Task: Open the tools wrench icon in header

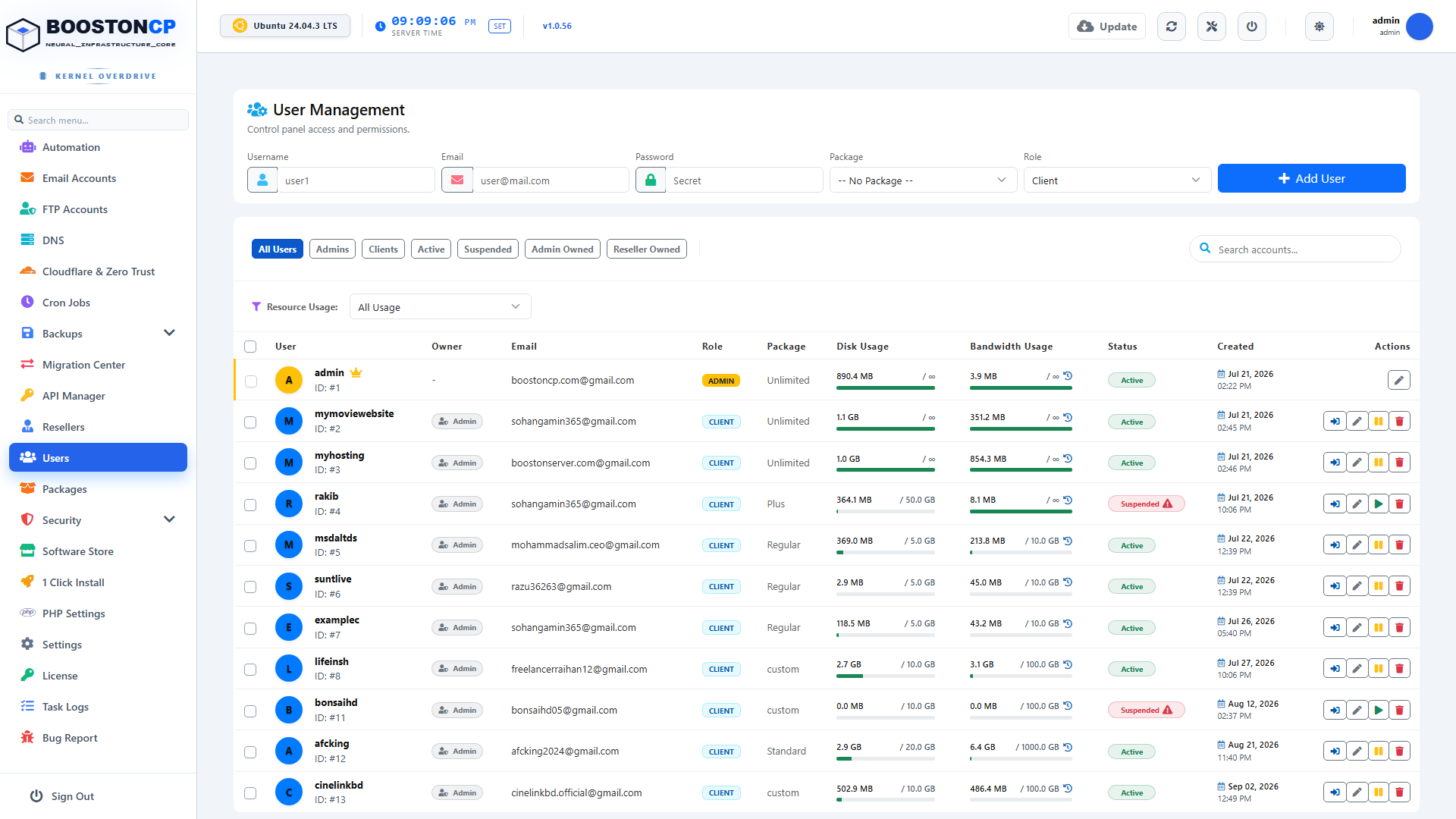Action: (x=1212, y=27)
